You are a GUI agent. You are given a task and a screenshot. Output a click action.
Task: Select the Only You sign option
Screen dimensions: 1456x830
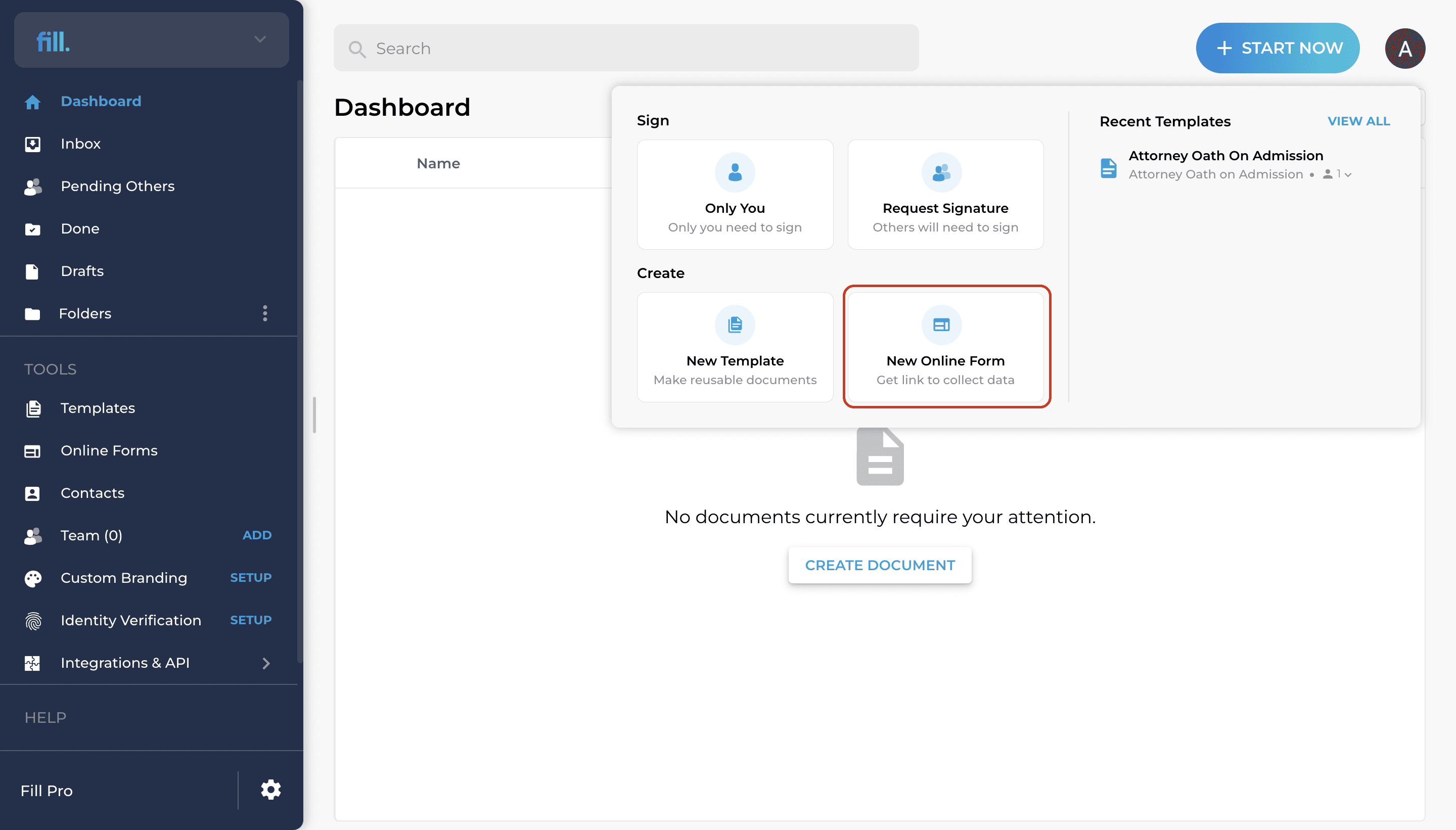735,195
